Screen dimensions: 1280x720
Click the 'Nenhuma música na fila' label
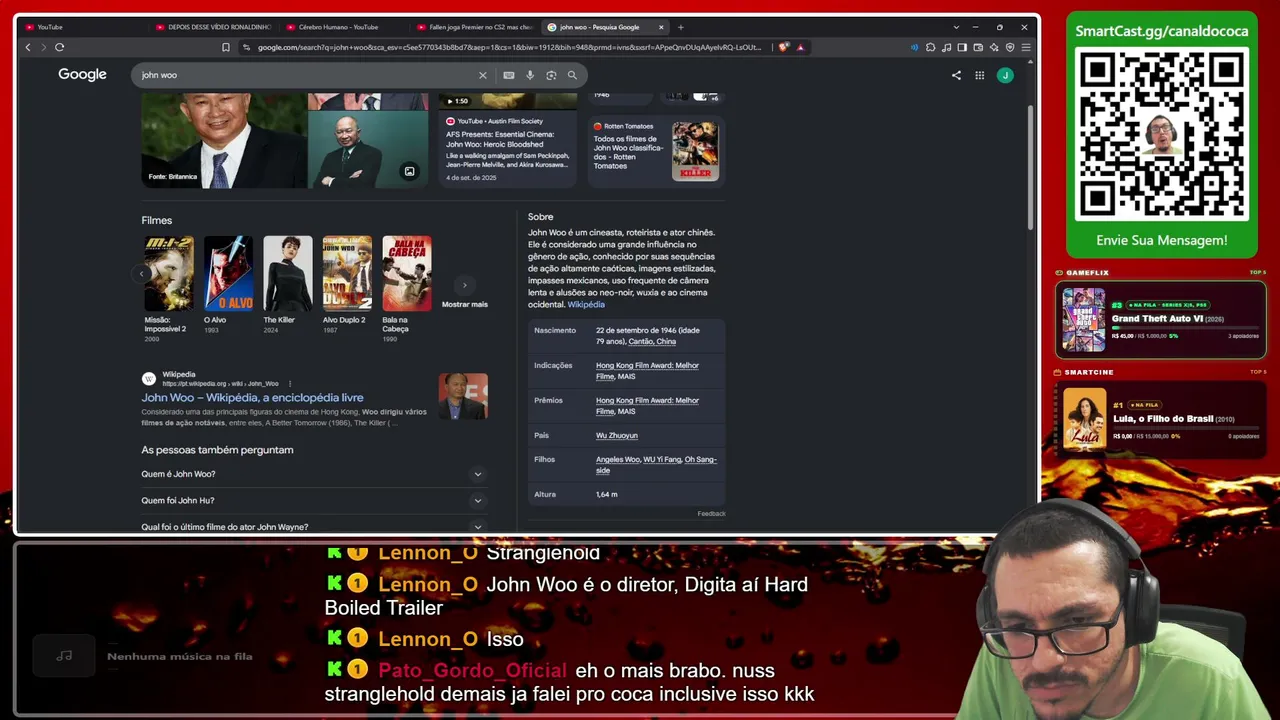(180, 657)
